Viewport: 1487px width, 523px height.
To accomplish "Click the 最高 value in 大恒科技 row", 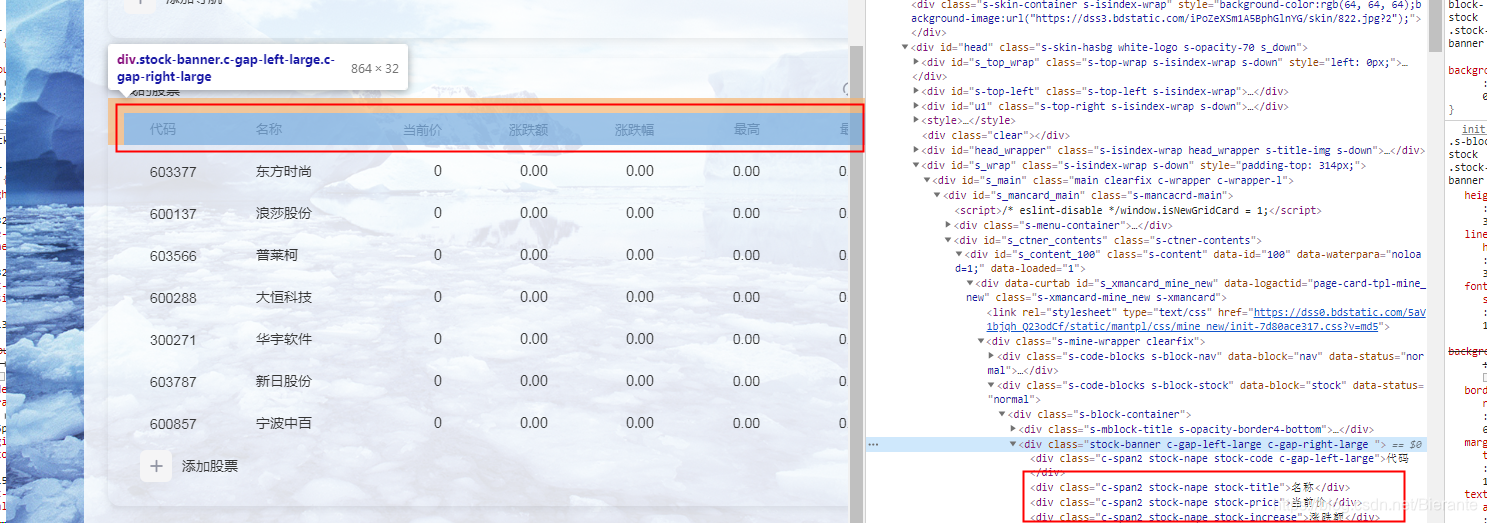I will click(746, 297).
